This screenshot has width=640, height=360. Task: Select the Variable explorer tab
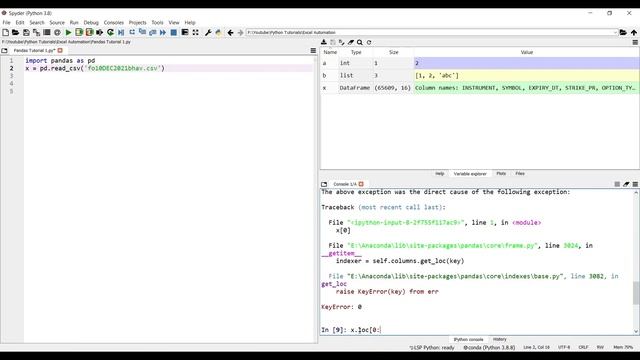(x=470, y=173)
